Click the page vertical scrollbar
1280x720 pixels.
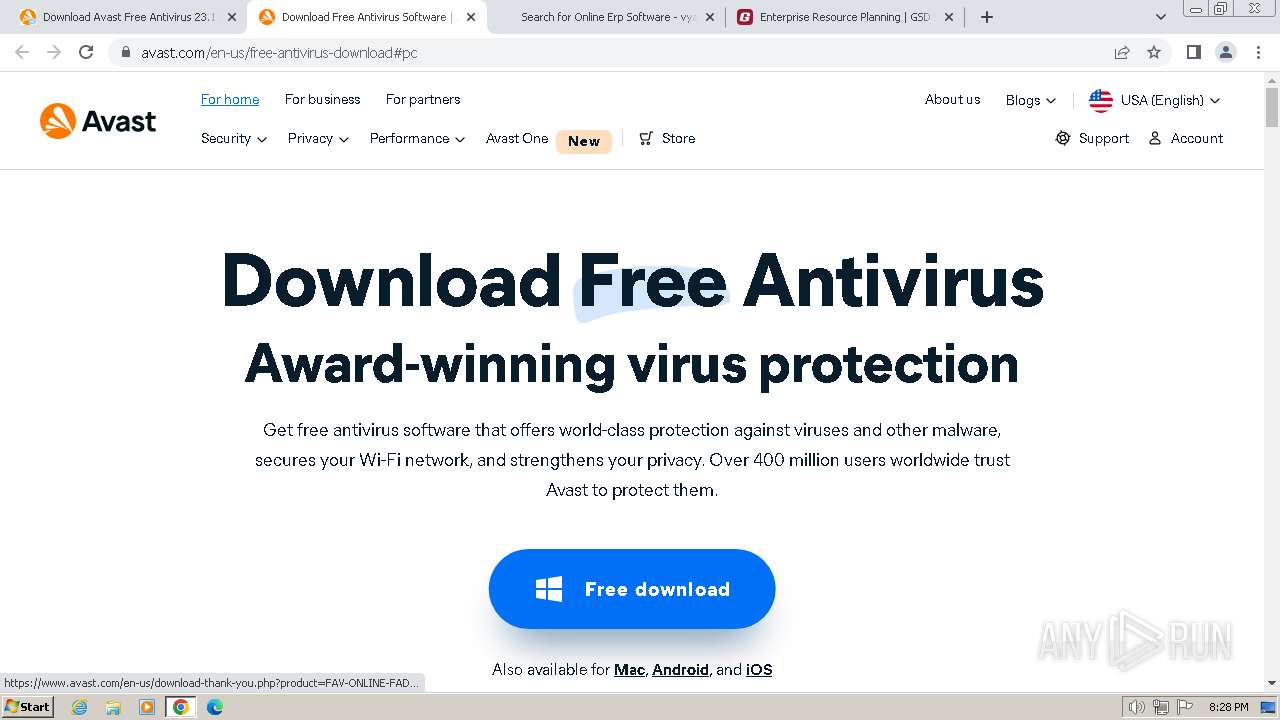1272,380
